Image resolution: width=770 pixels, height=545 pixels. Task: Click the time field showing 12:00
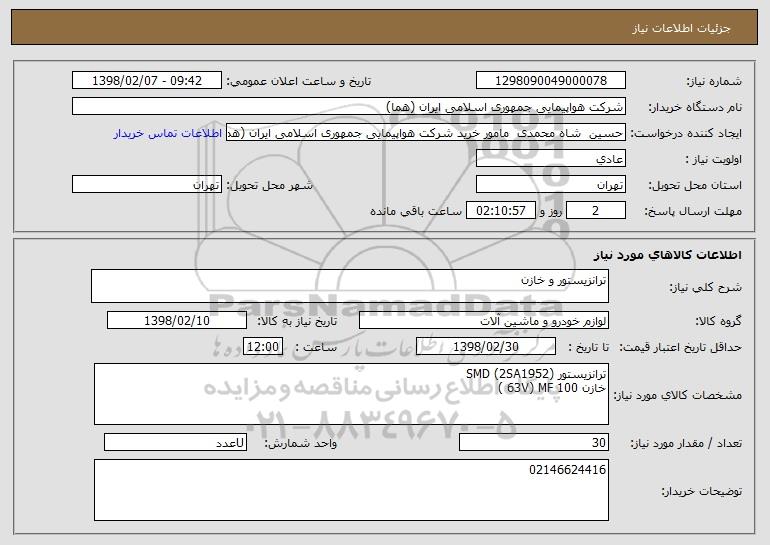point(263,347)
